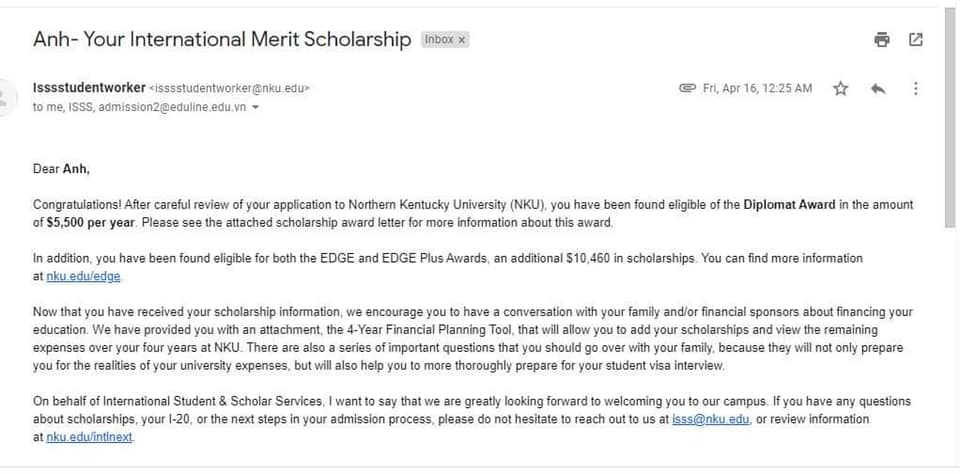Image resolution: width=960 pixels, height=474 pixels.
Task: Open the nku.edu/edge link
Action: (x=90, y=276)
